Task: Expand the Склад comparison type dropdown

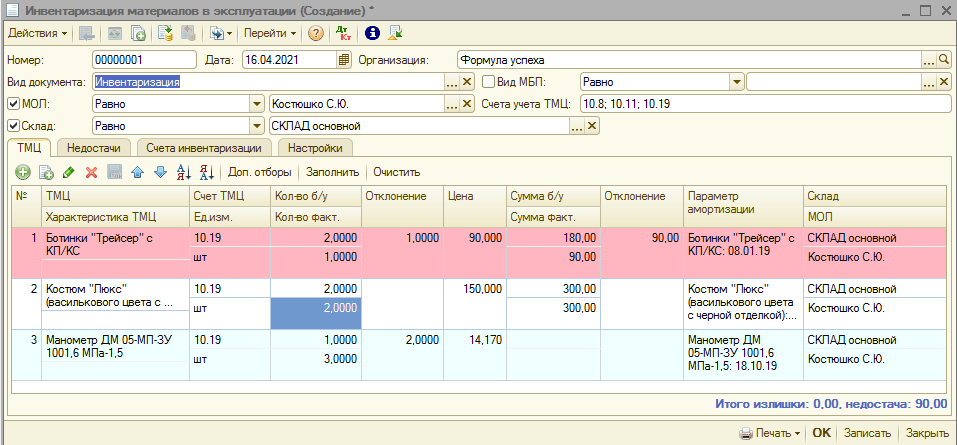Action: [x=256, y=126]
